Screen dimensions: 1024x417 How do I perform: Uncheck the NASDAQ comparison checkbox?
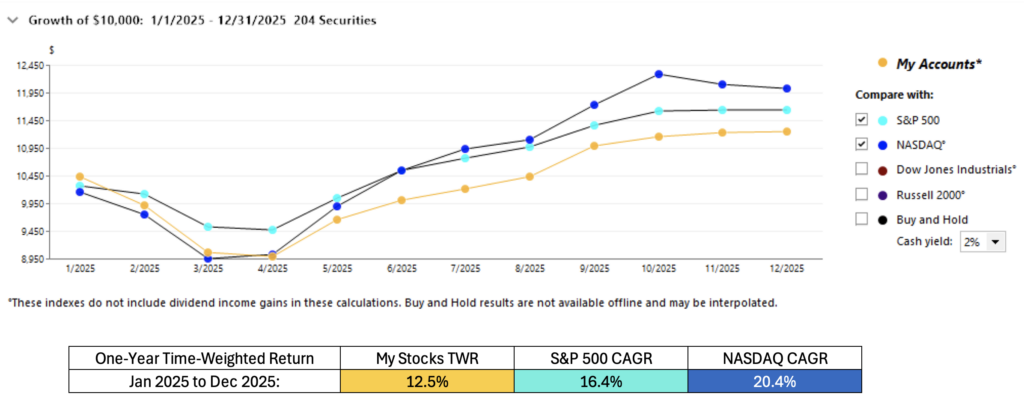click(861, 144)
